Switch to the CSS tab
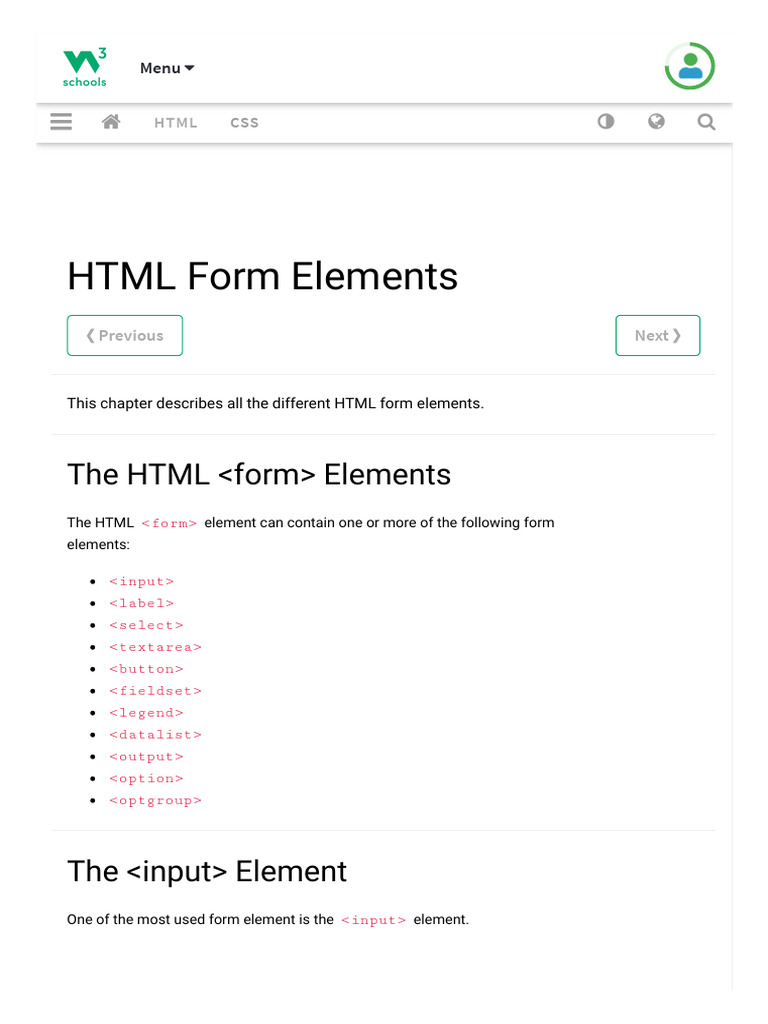Viewport: 768px width, 1024px height. (x=244, y=123)
